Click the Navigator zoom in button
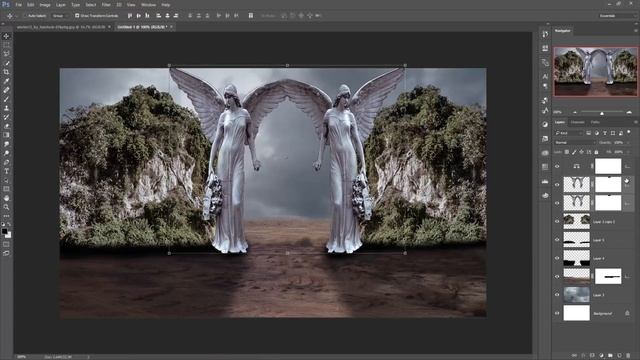The height and width of the screenshot is (360, 640). pos(629,112)
